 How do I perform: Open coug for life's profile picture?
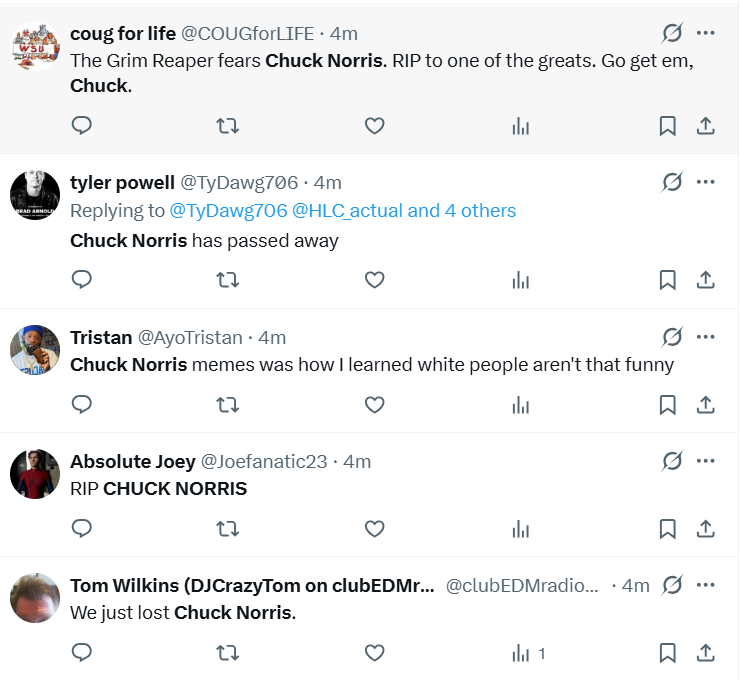[x=35, y=46]
